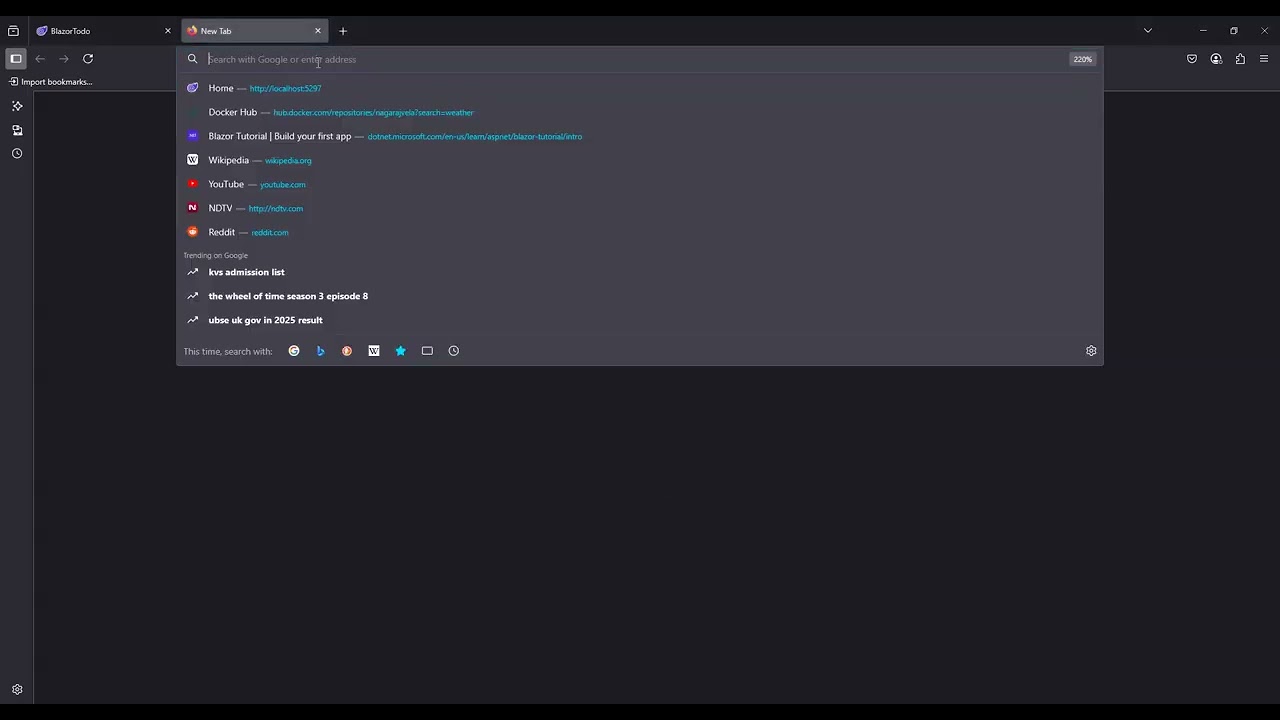Search the wheel of time season 3 episode 8
The height and width of the screenshot is (720, 1280).
pyautogui.click(x=640, y=296)
